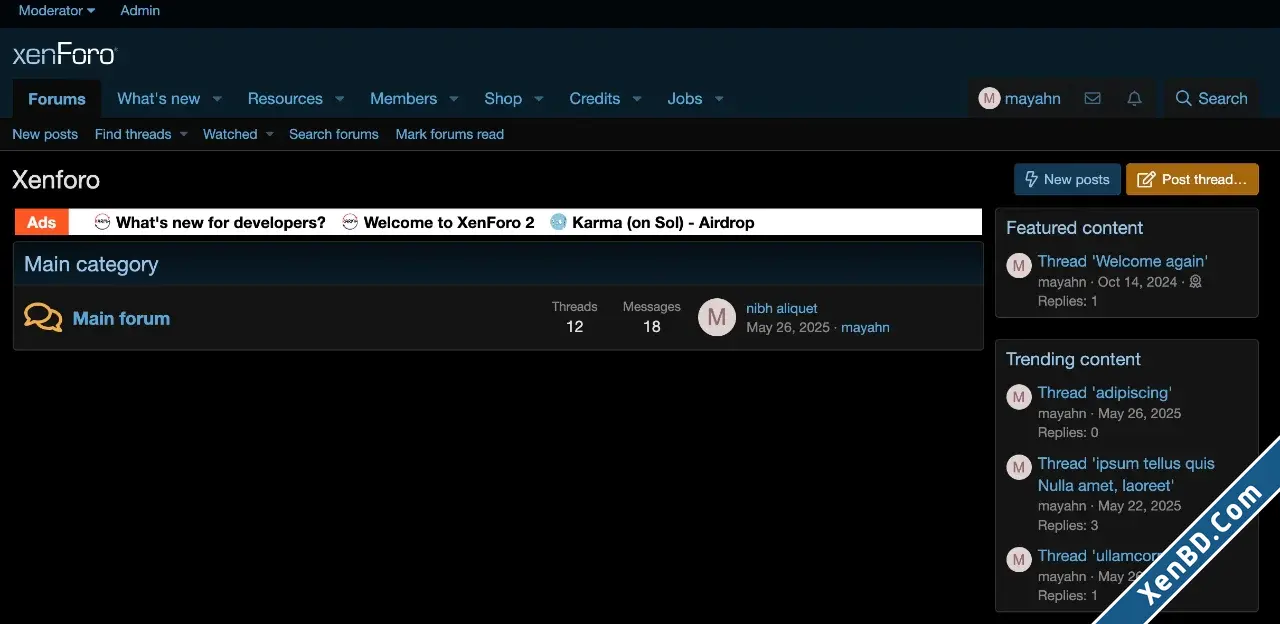Select the Forums tab
The width and height of the screenshot is (1280, 624).
tap(57, 99)
